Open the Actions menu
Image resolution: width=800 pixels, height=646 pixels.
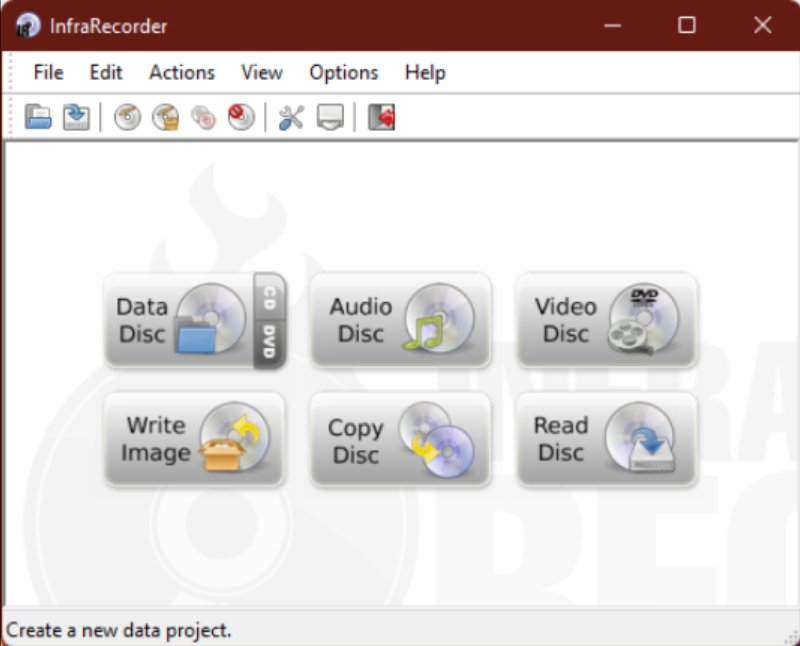(x=182, y=72)
